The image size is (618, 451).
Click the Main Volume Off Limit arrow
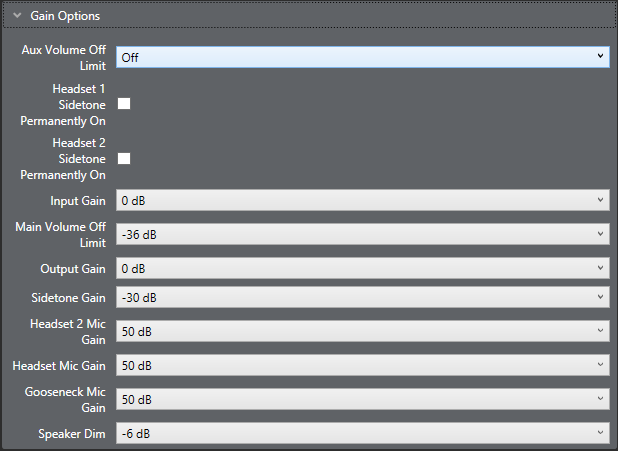tap(600, 235)
